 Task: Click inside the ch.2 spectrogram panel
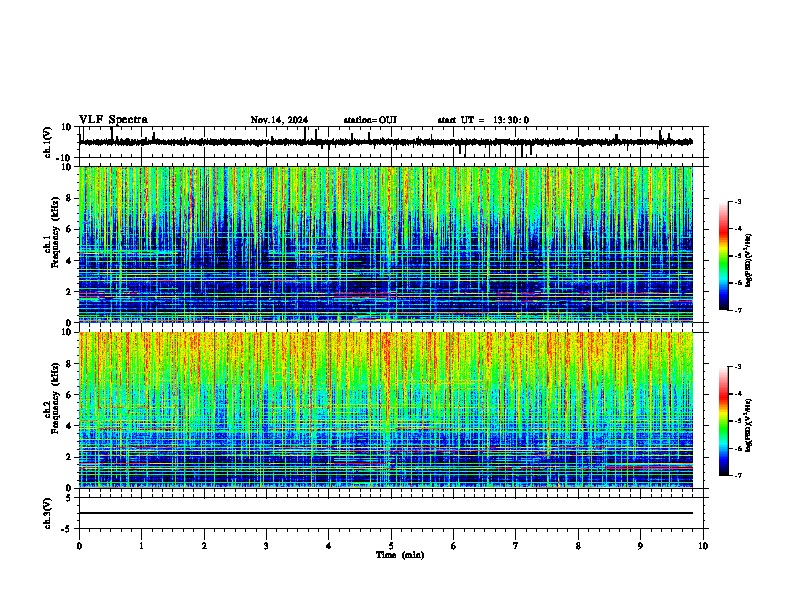click(x=386, y=410)
